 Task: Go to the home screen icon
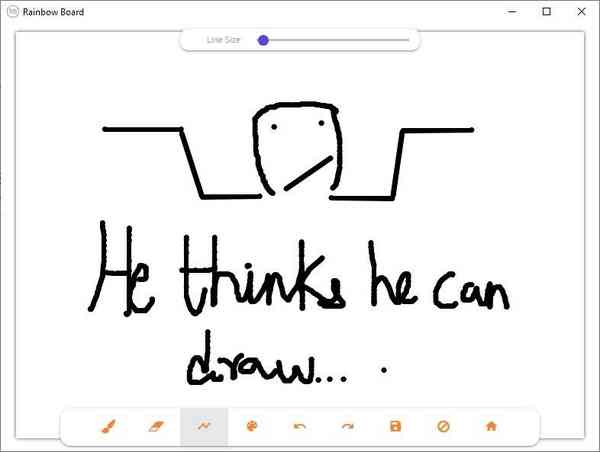[491, 427]
